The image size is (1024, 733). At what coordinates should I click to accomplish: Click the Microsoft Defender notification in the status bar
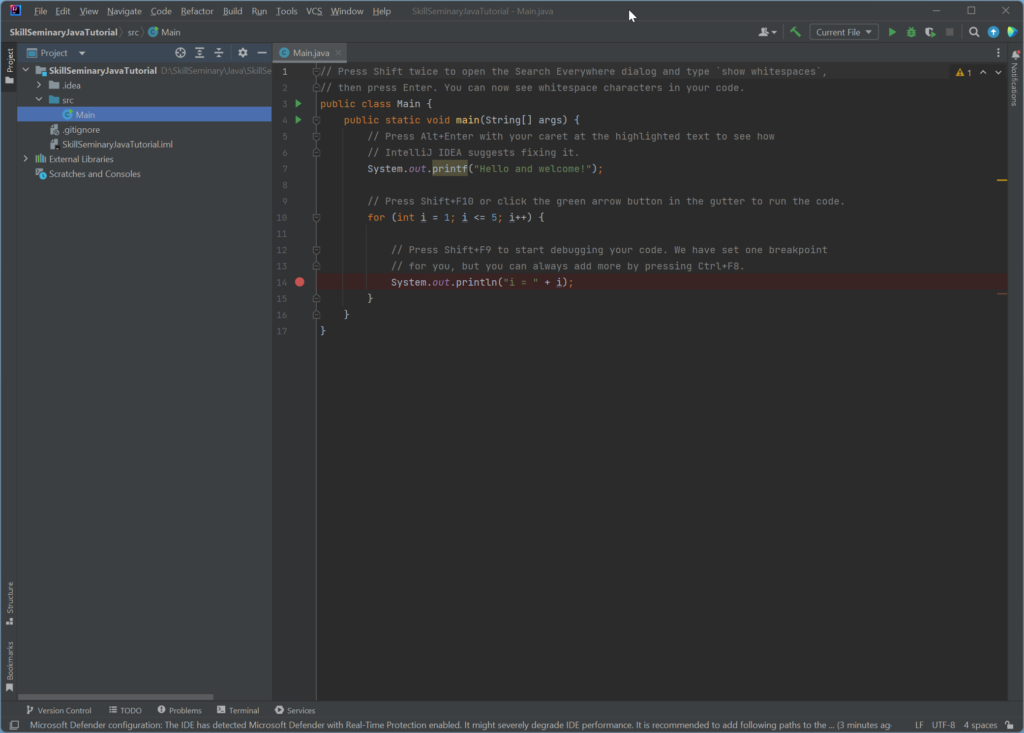461,725
